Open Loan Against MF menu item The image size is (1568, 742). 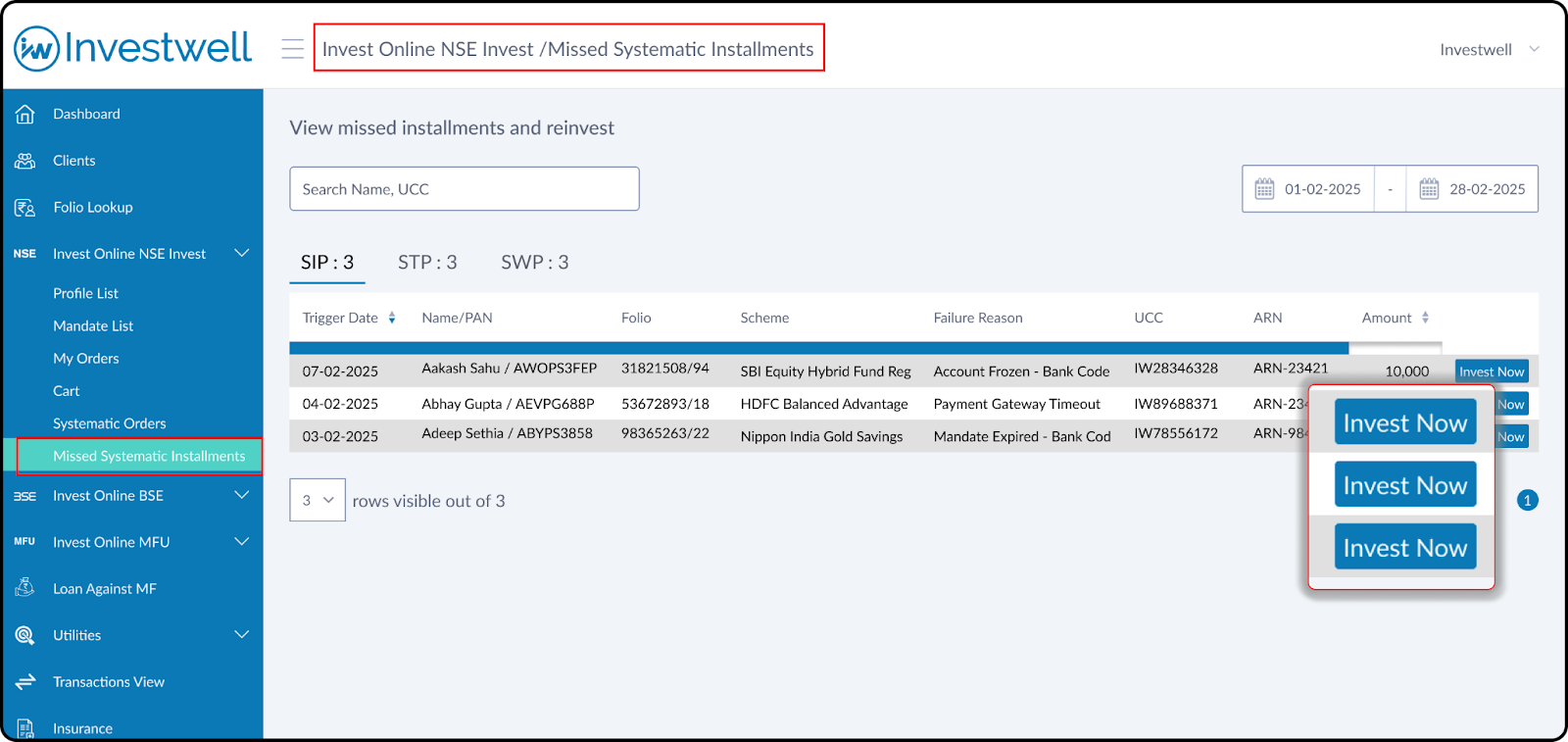coord(105,588)
